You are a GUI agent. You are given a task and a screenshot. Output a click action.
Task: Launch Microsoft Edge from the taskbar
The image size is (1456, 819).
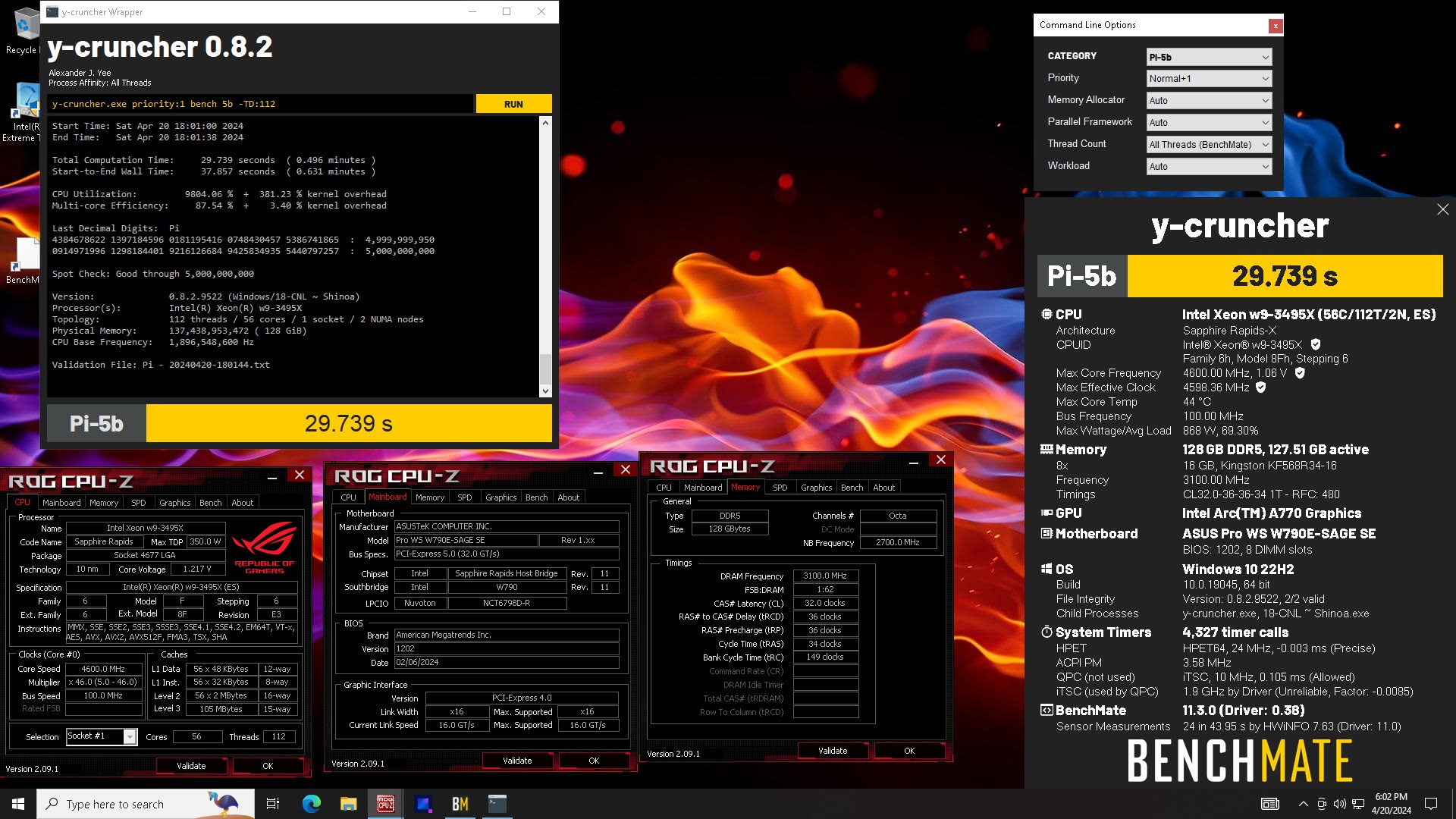tap(311, 804)
